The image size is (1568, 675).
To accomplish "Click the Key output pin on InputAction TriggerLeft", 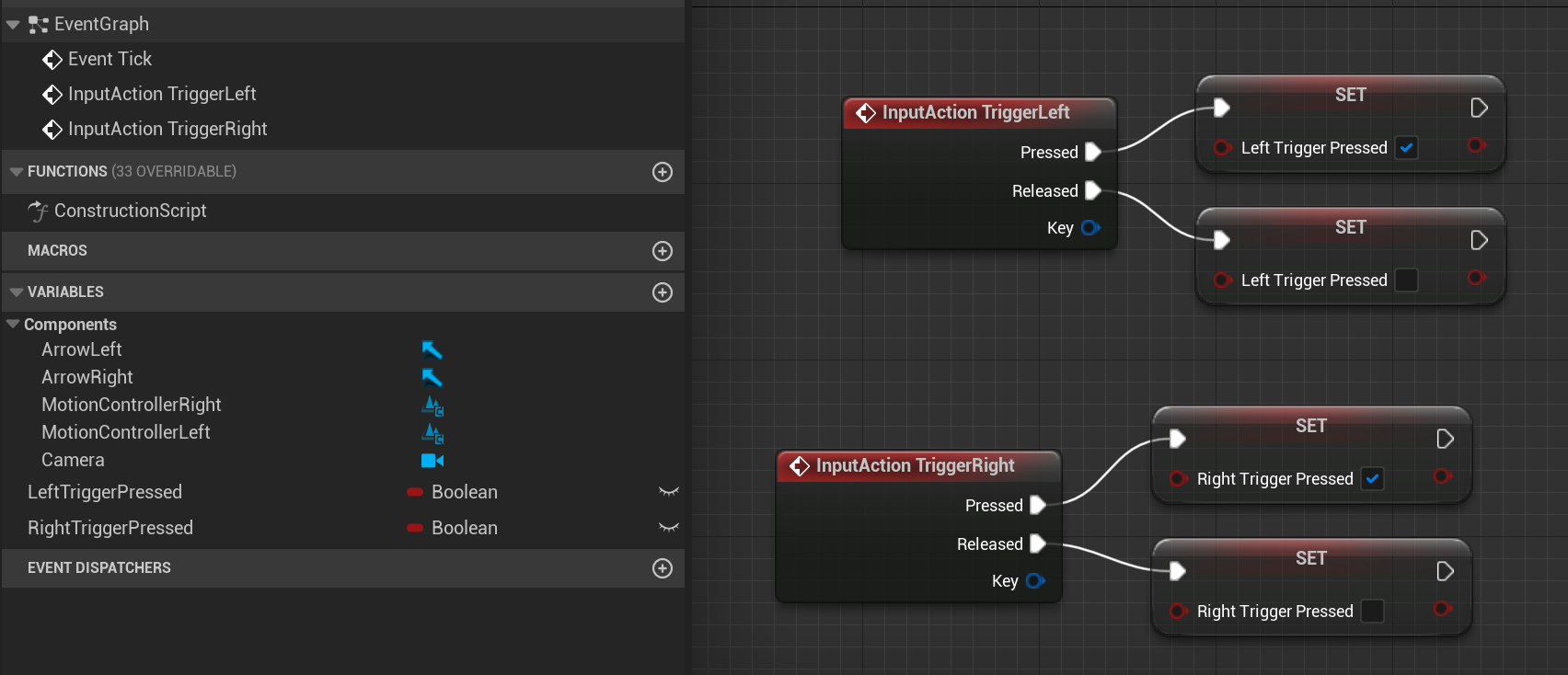I will (x=1090, y=228).
